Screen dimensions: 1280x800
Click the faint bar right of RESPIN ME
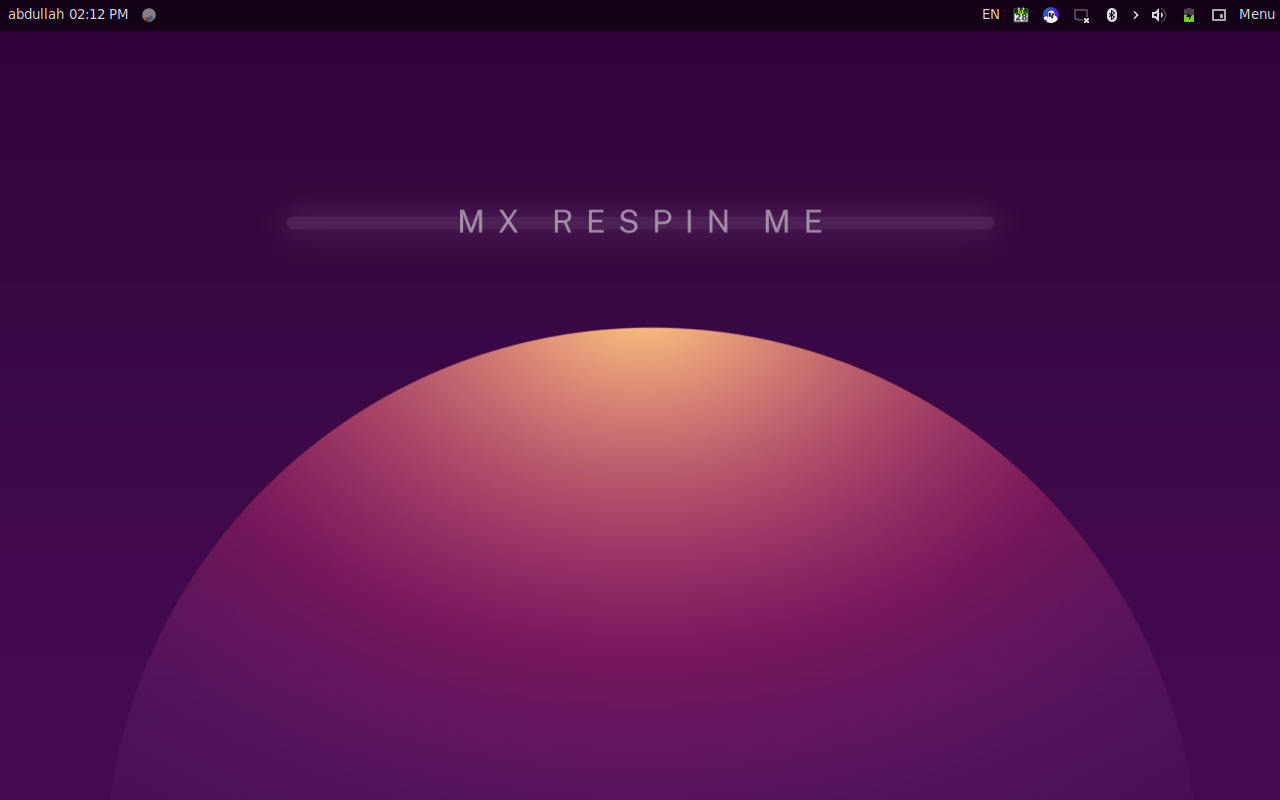pos(910,223)
